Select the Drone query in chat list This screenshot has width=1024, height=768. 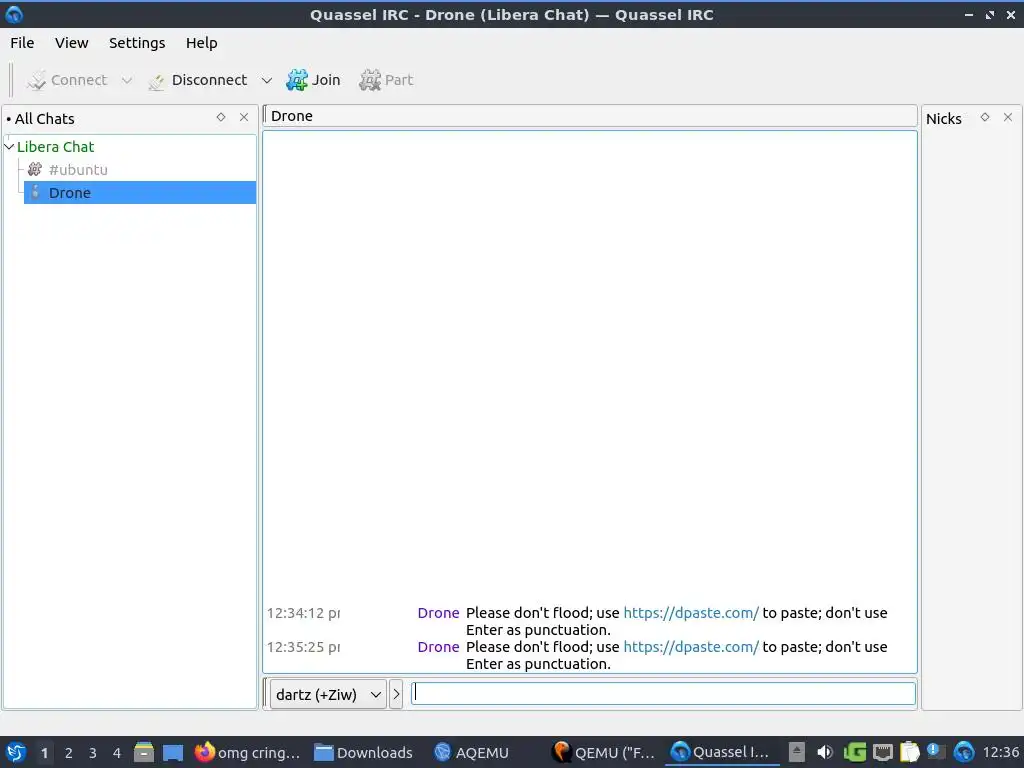point(140,193)
